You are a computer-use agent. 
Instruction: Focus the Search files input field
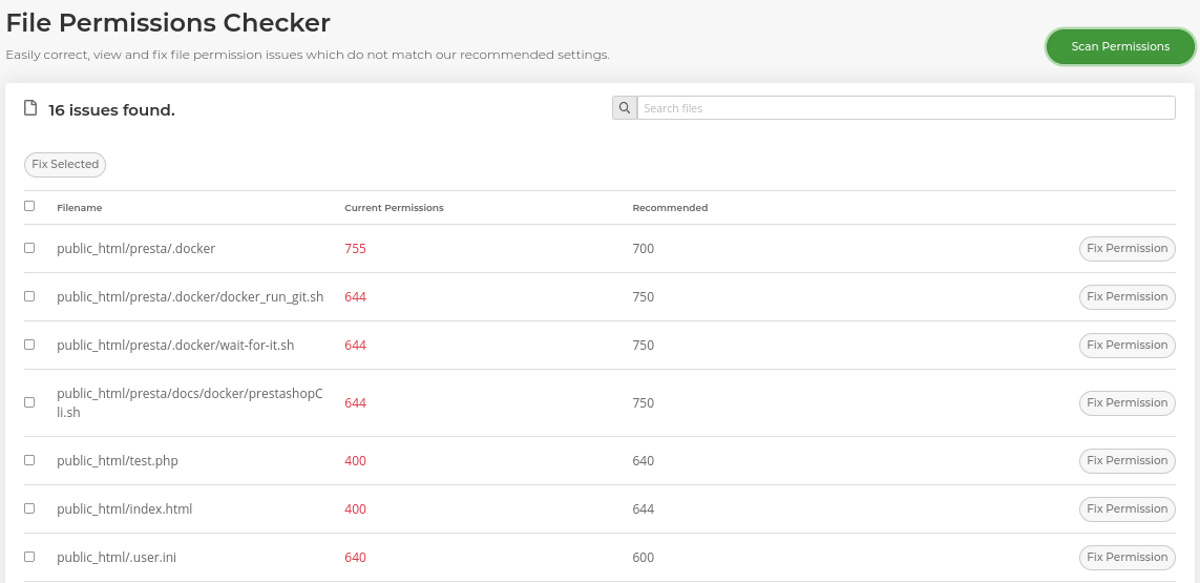pos(906,108)
